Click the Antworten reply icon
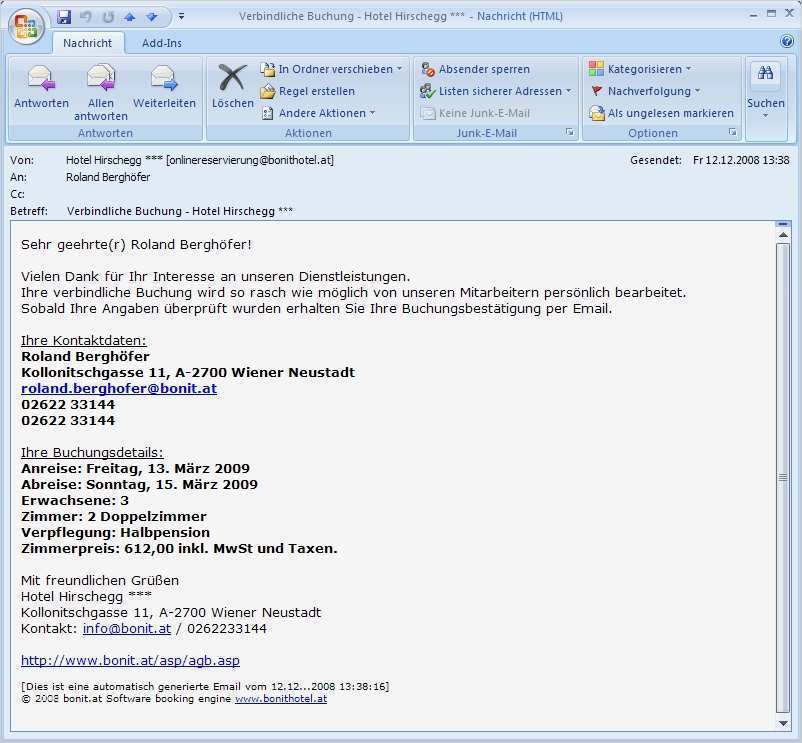 tap(40, 80)
